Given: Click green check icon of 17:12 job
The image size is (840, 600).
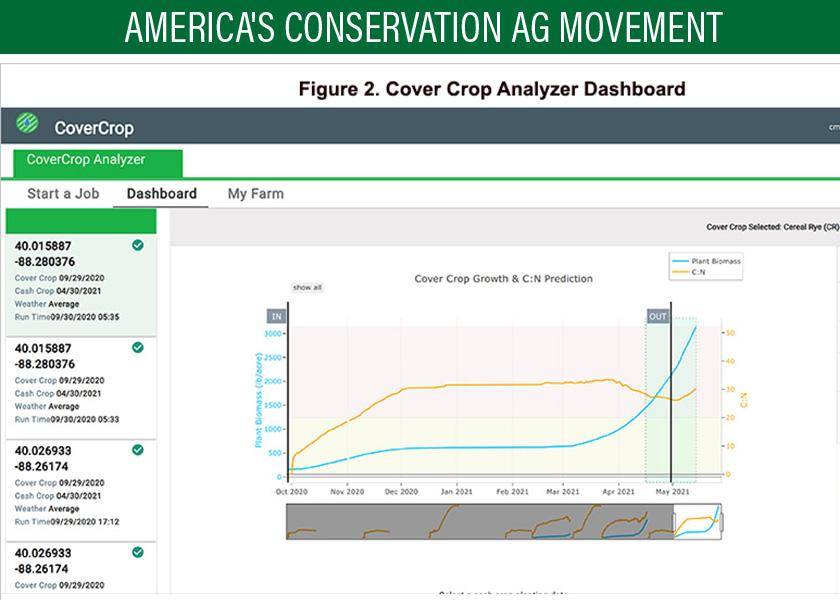Looking at the screenshot, I should [x=138, y=449].
